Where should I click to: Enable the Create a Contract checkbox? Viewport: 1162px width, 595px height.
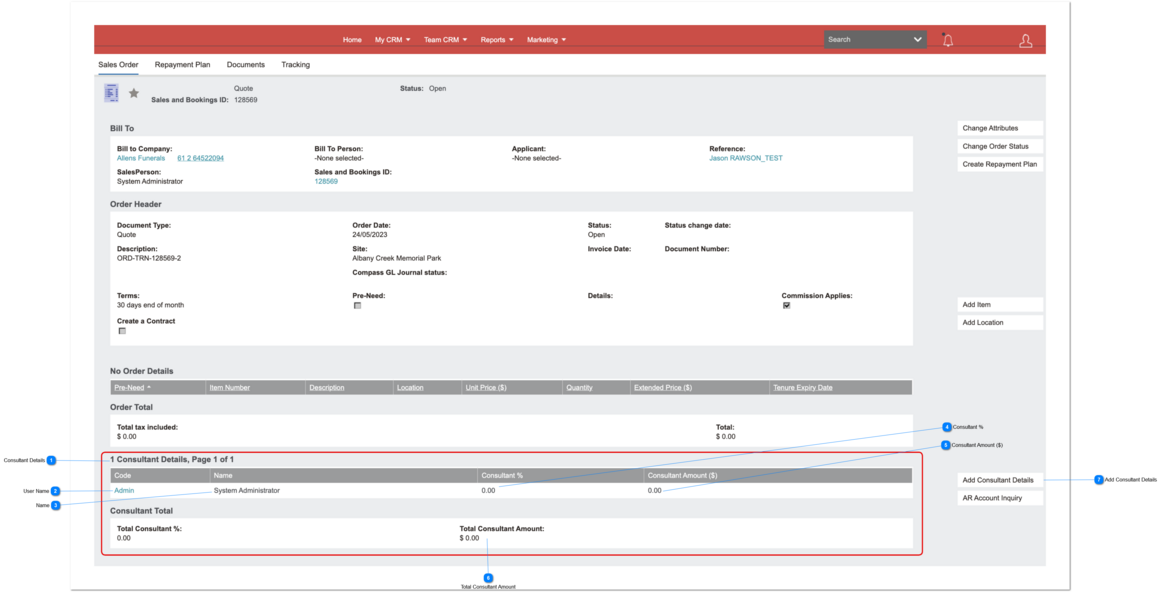click(x=122, y=331)
